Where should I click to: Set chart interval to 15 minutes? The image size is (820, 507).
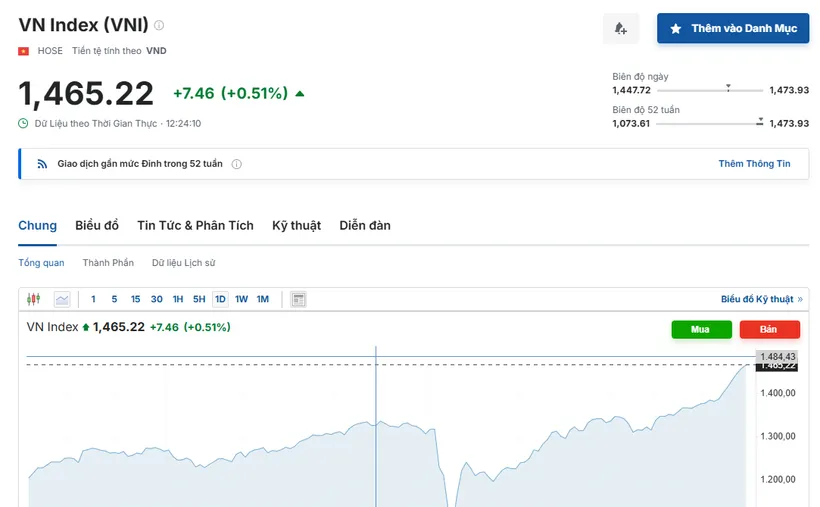135,299
